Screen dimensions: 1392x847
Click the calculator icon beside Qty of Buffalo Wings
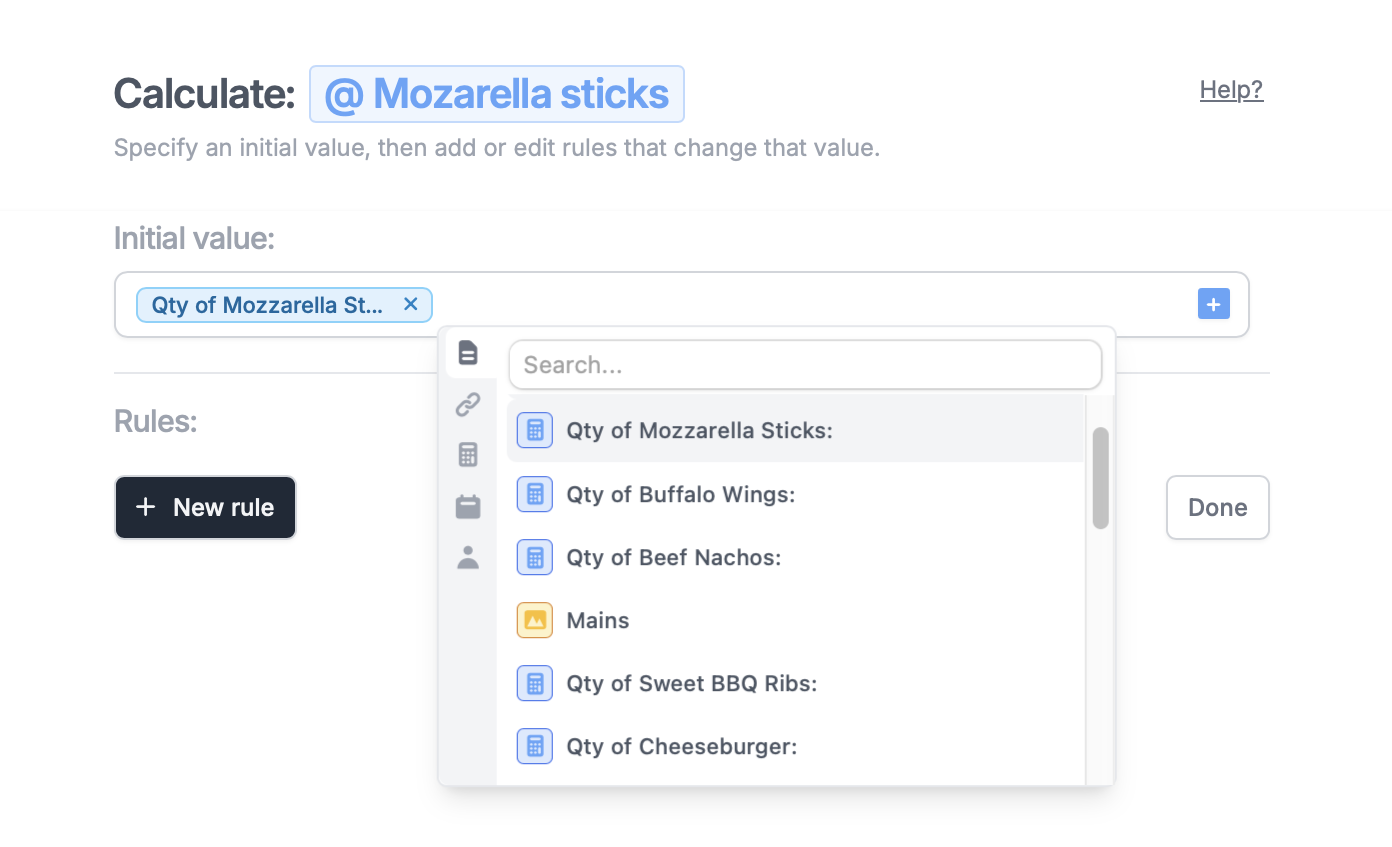(535, 494)
